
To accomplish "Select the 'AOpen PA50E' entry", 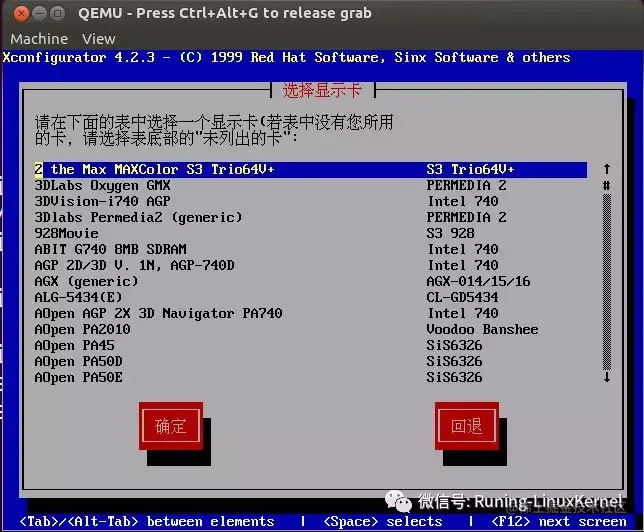I will [x=78, y=378].
